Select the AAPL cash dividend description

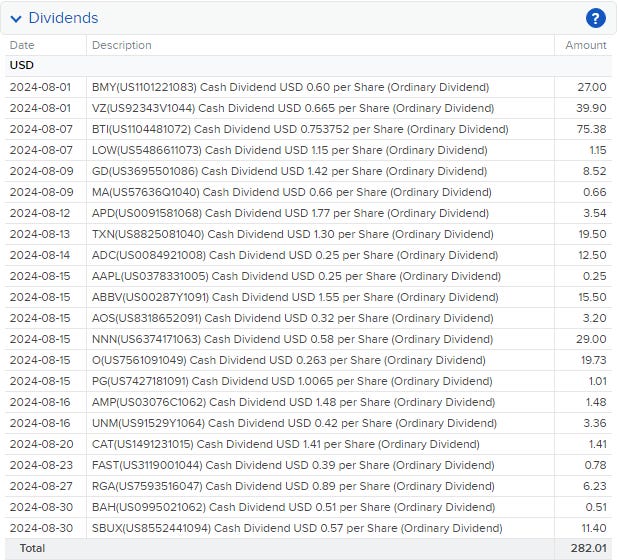(296, 276)
